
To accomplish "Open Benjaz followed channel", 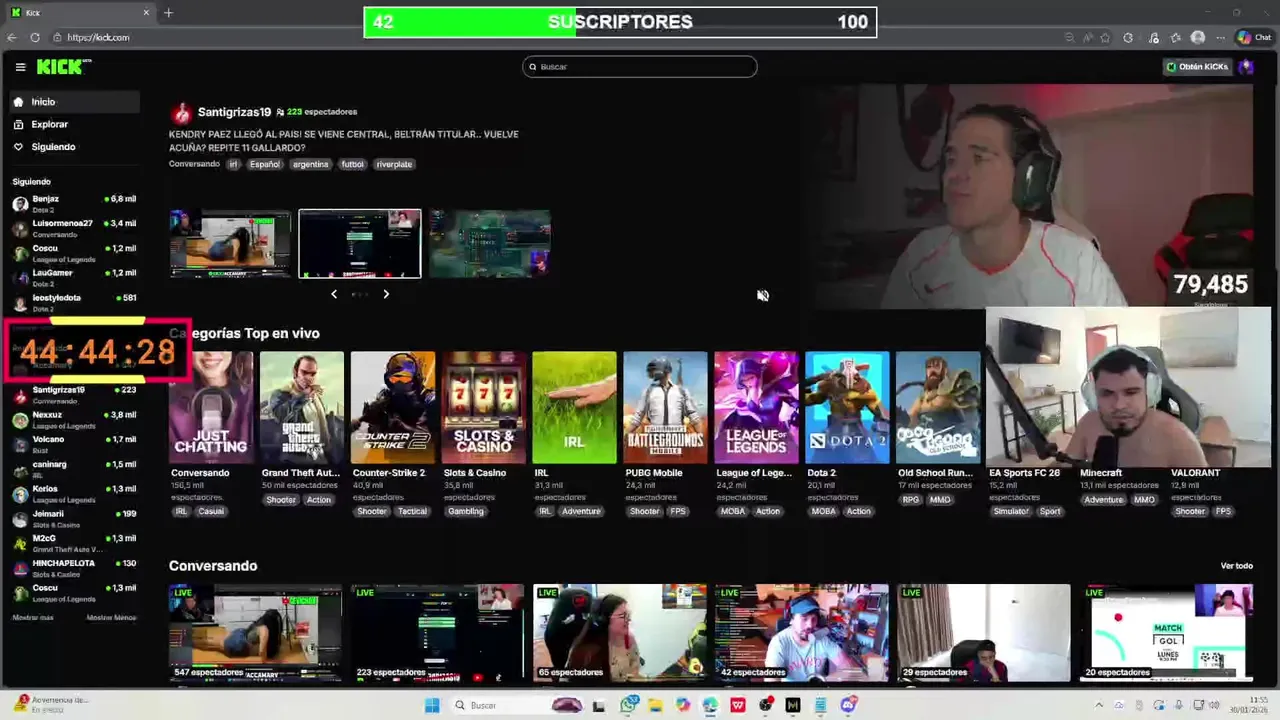I will point(75,204).
